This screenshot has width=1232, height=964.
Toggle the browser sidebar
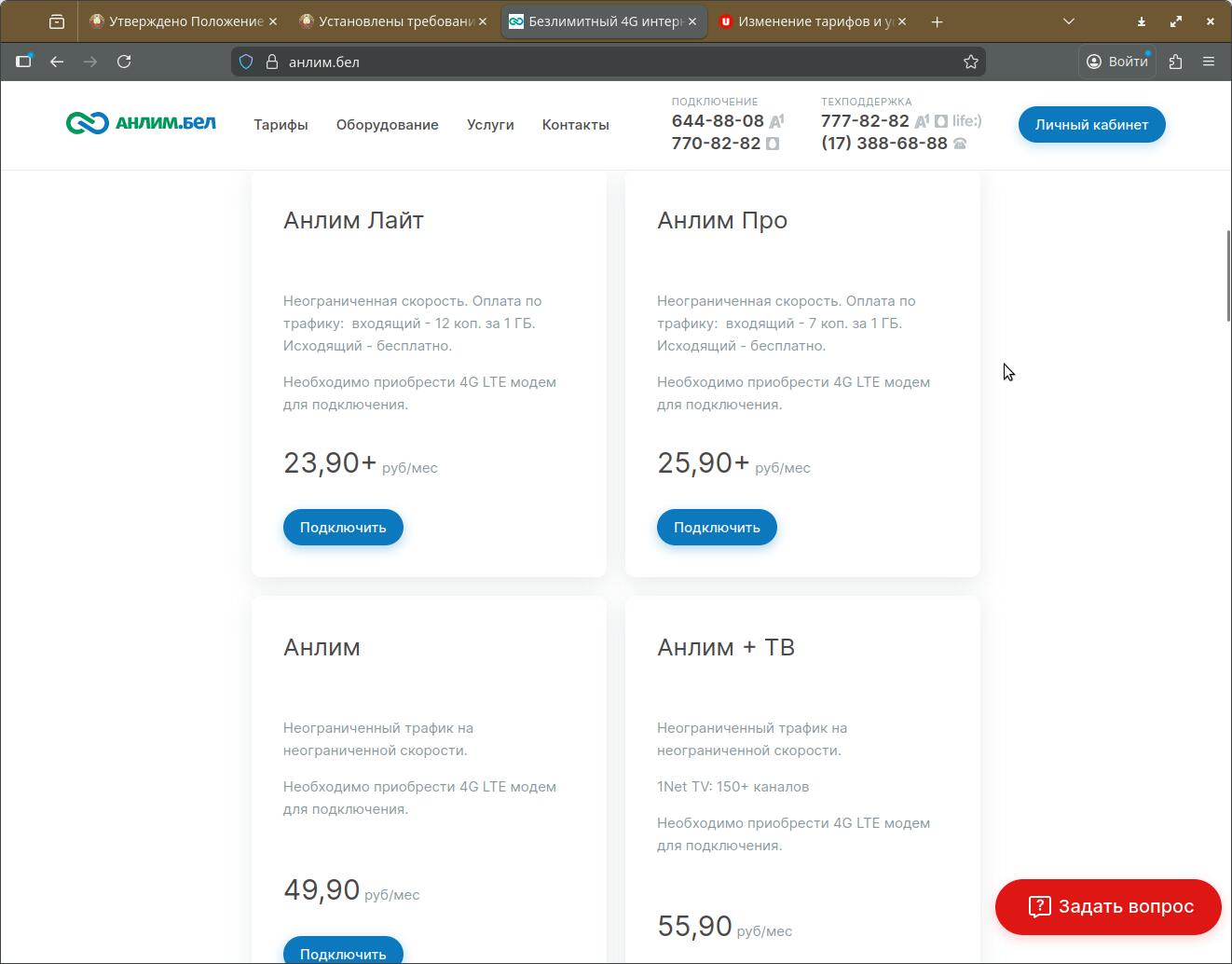(x=24, y=62)
